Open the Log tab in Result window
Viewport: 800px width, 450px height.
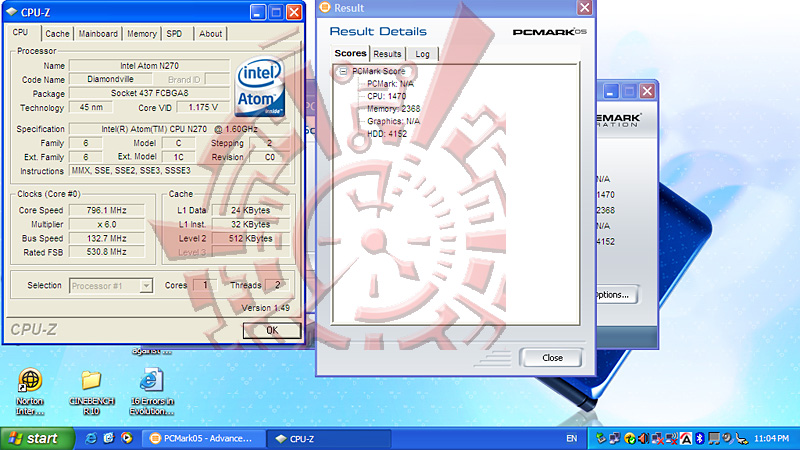(x=422, y=54)
